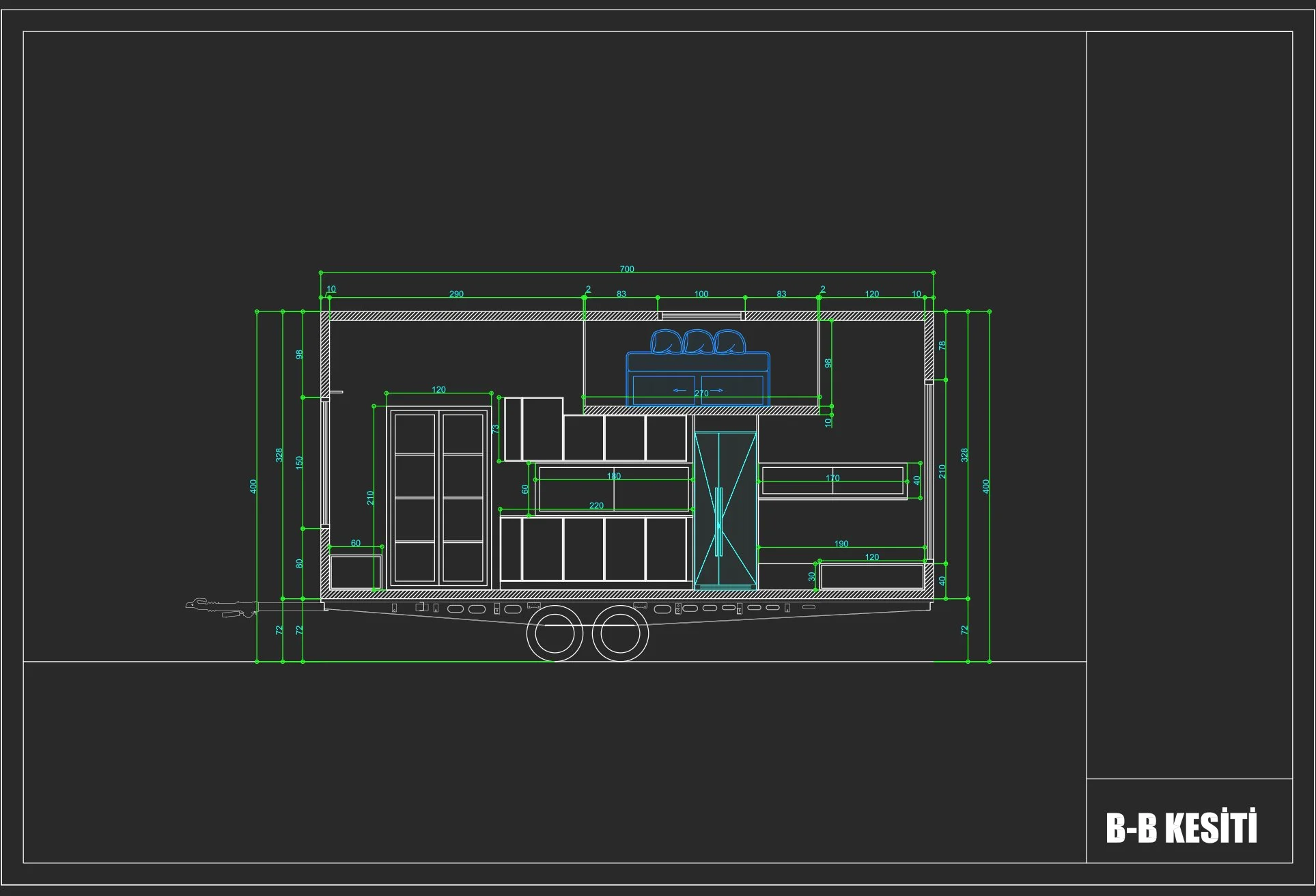Image resolution: width=1316 pixels, height=896 pixels.
Task: Click the blue sofa in the loft
Action: (698, 368)
